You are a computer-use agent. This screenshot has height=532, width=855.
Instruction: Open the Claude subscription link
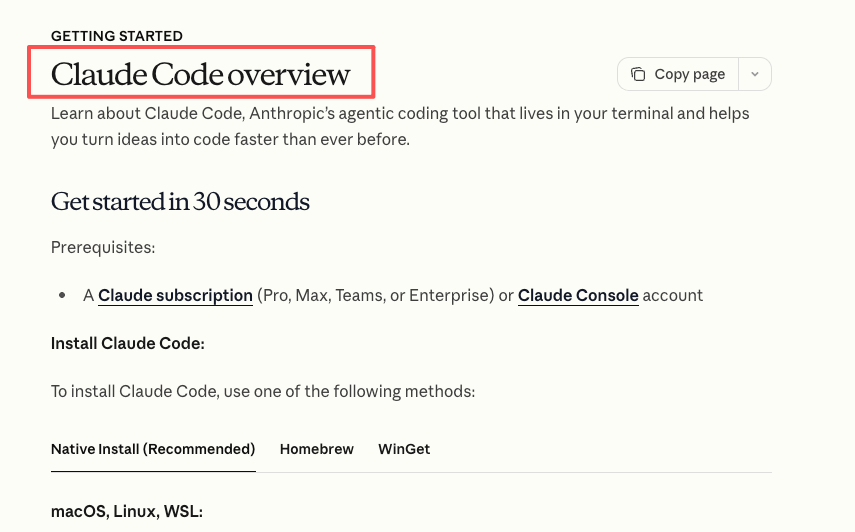175,295
